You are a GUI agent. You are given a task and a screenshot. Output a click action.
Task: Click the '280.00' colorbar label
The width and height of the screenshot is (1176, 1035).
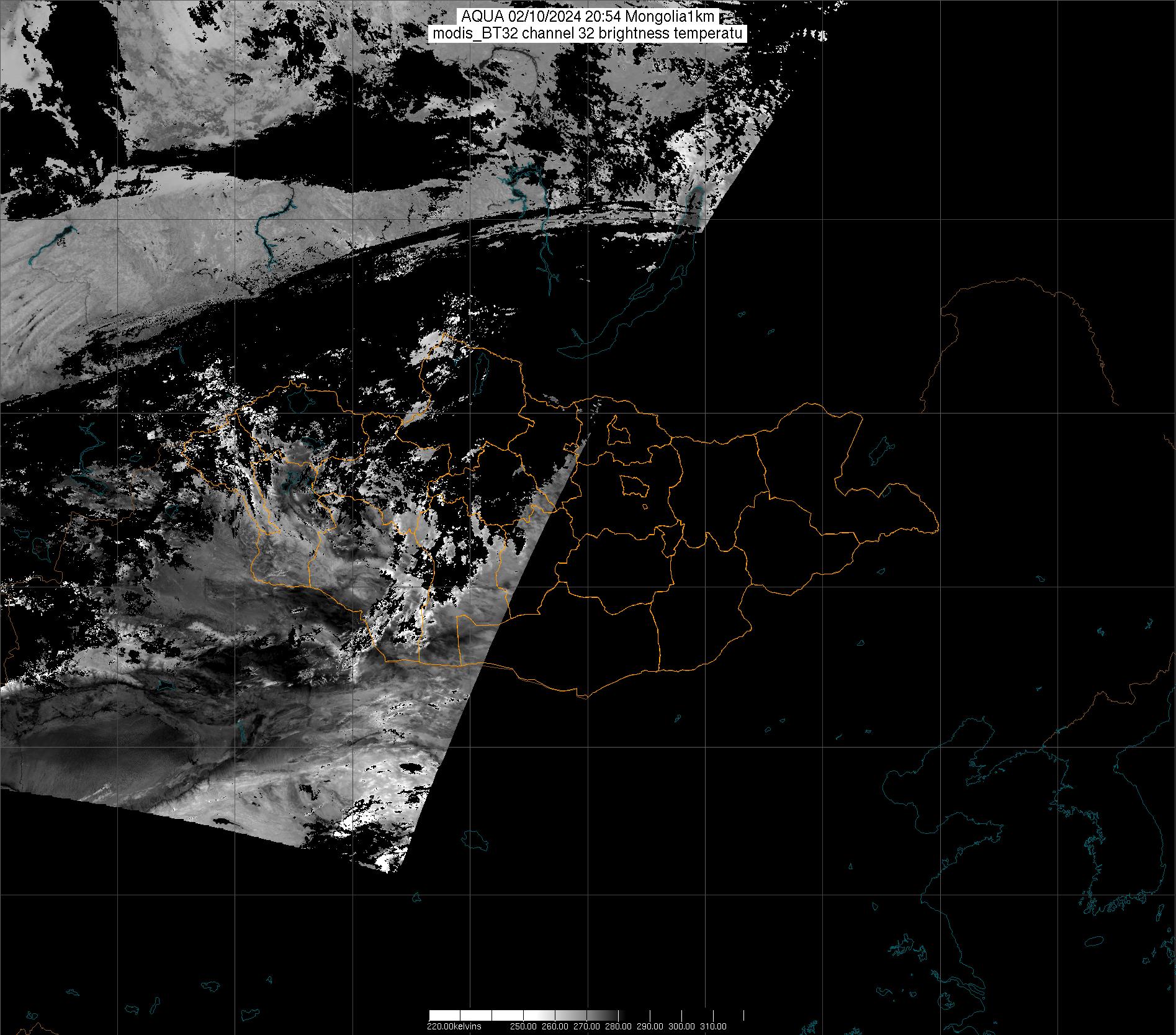point(619,1026)
